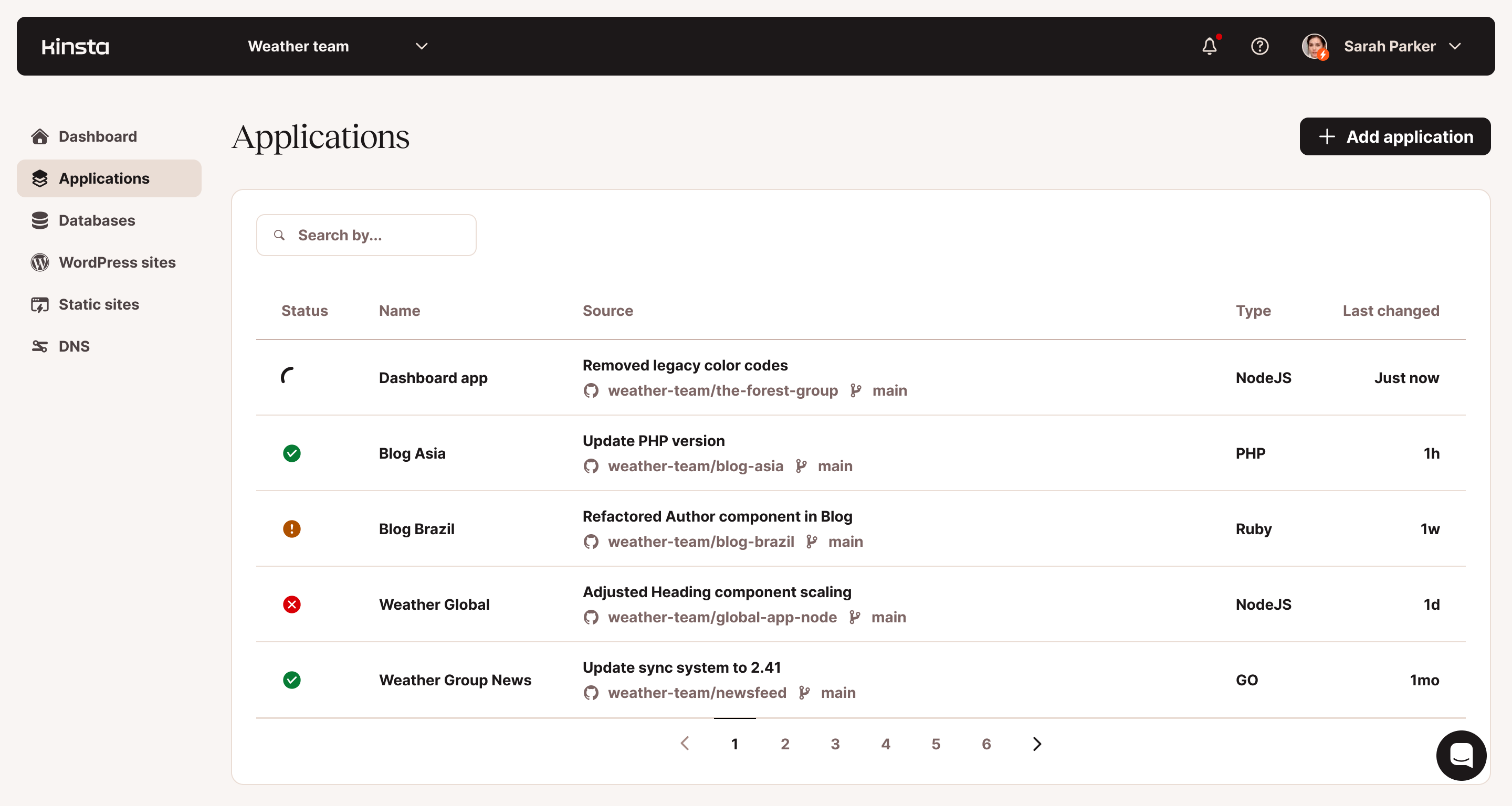Click the WordPress sites sidebar icon
Viewport: 1512px width, 806px height.
pos(40,261)
